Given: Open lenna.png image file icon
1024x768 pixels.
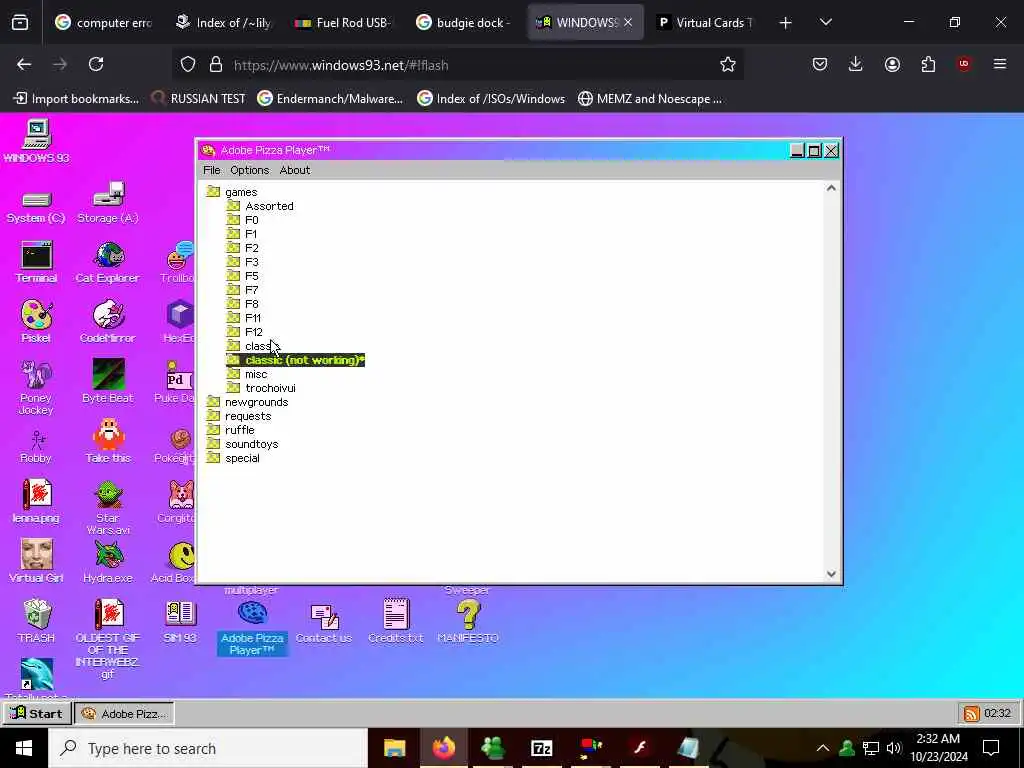Looking at the screenshot, I should tap(36, 502).
